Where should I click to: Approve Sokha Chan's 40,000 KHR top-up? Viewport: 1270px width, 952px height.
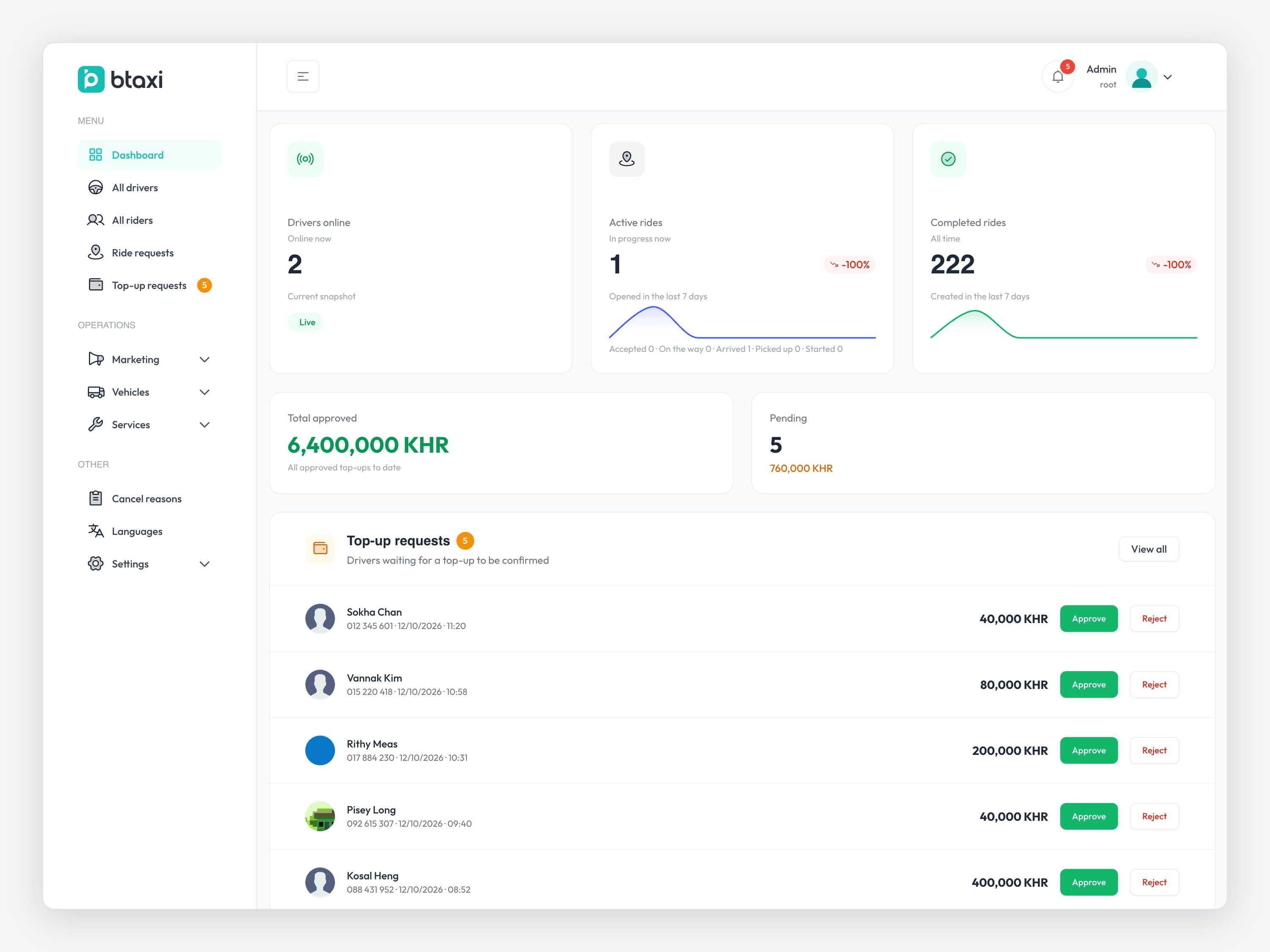[1088, 619]
